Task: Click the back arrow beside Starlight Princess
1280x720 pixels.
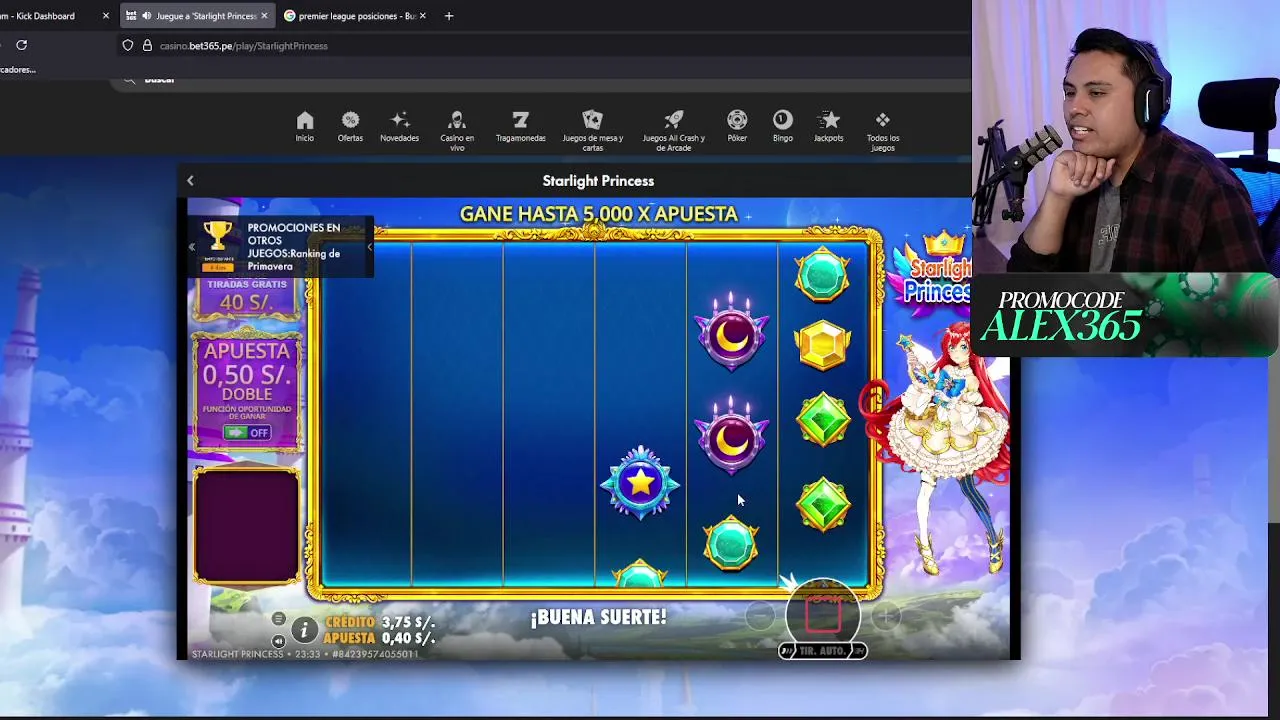Action: (190, 181)
